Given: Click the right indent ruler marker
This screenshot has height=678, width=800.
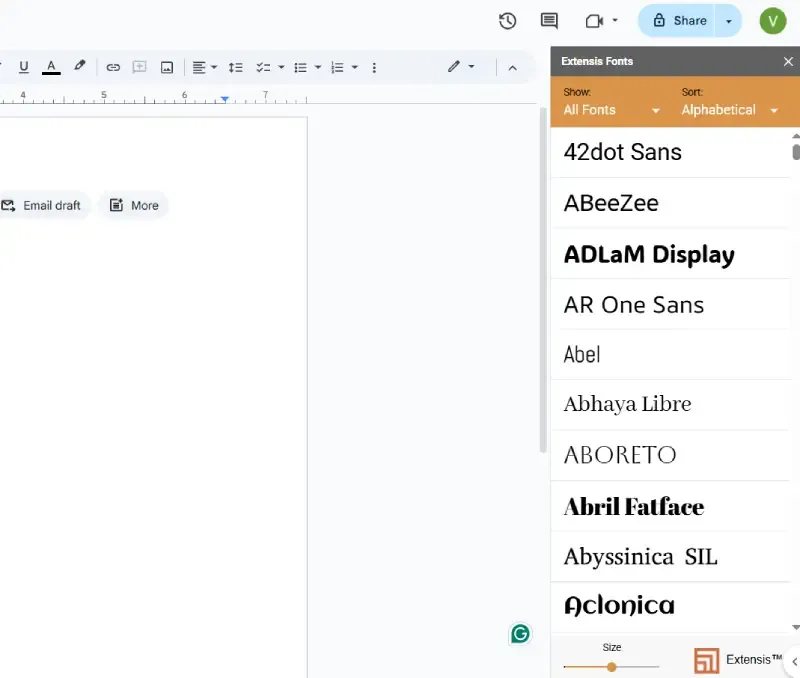Looking at the screenshot, I should pyautogui.click(x=224, y=99).
